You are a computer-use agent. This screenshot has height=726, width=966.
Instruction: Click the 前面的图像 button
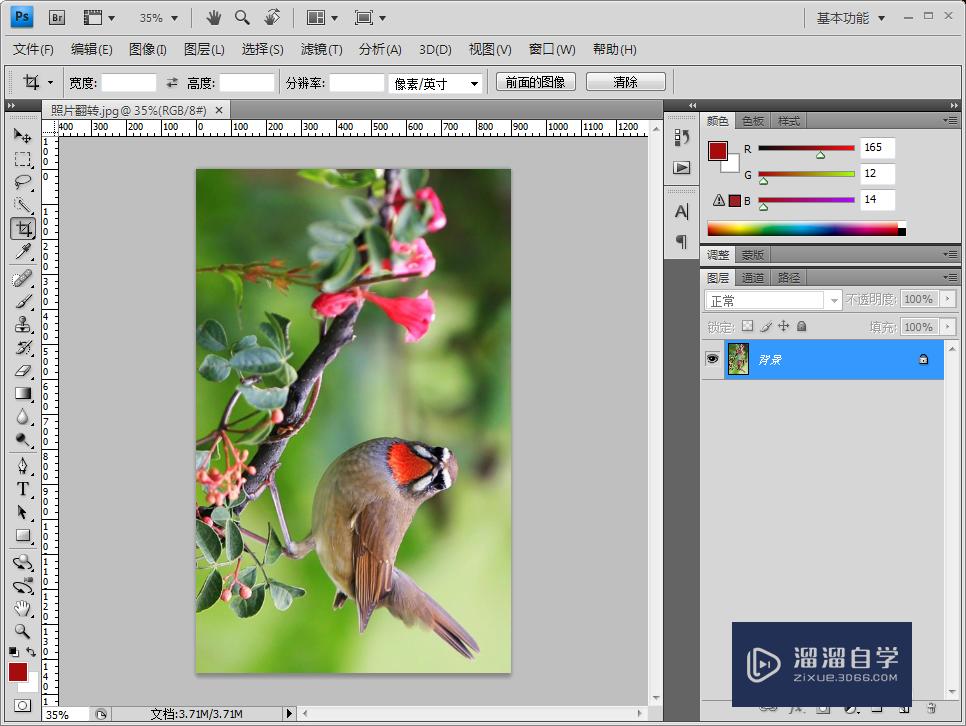pyautogui.click(x=535, y=82)
